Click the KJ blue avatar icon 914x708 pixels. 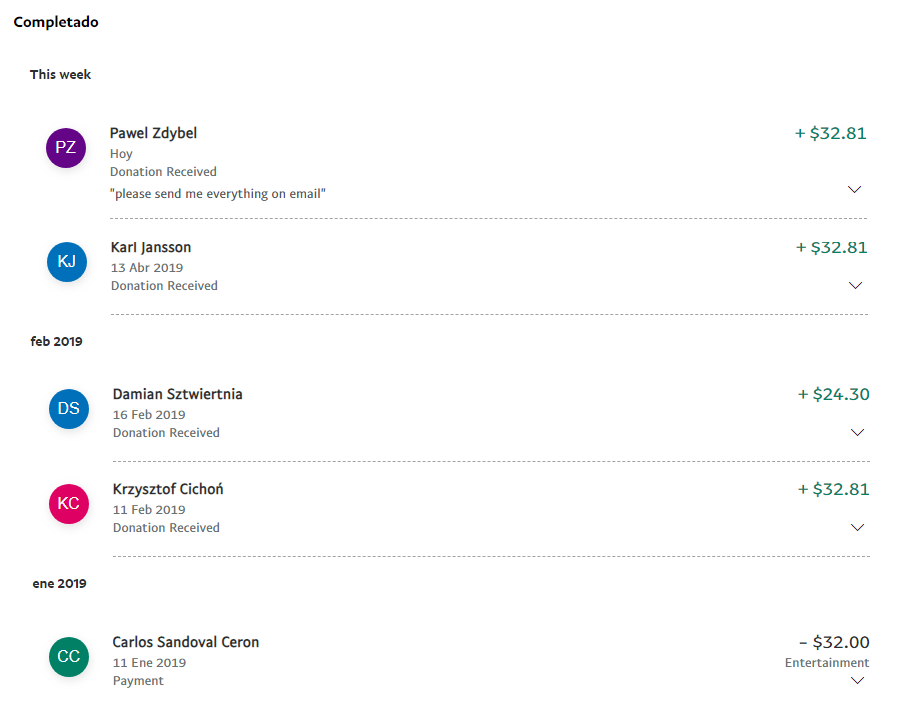coord(67,262)
